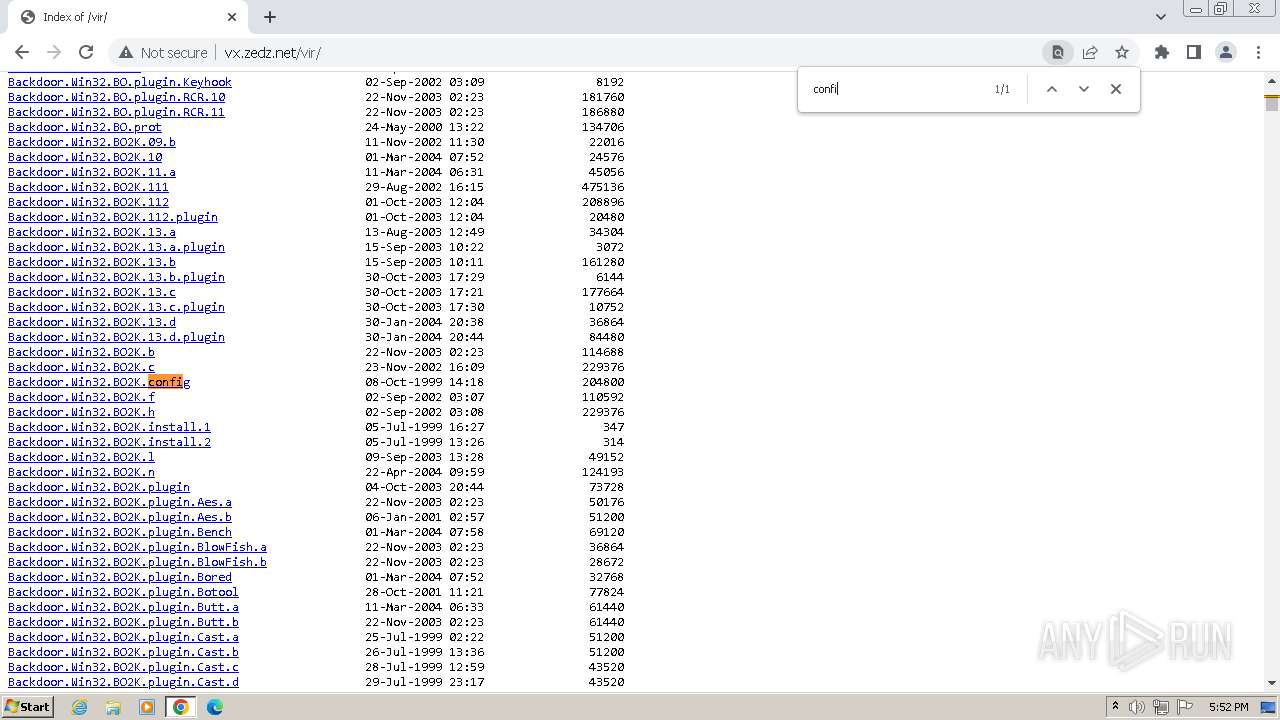The image size is (1280, 720).
Task: Open Backdoor.Win32.BO2K.112.plugin link
Action: coord(113,217)
